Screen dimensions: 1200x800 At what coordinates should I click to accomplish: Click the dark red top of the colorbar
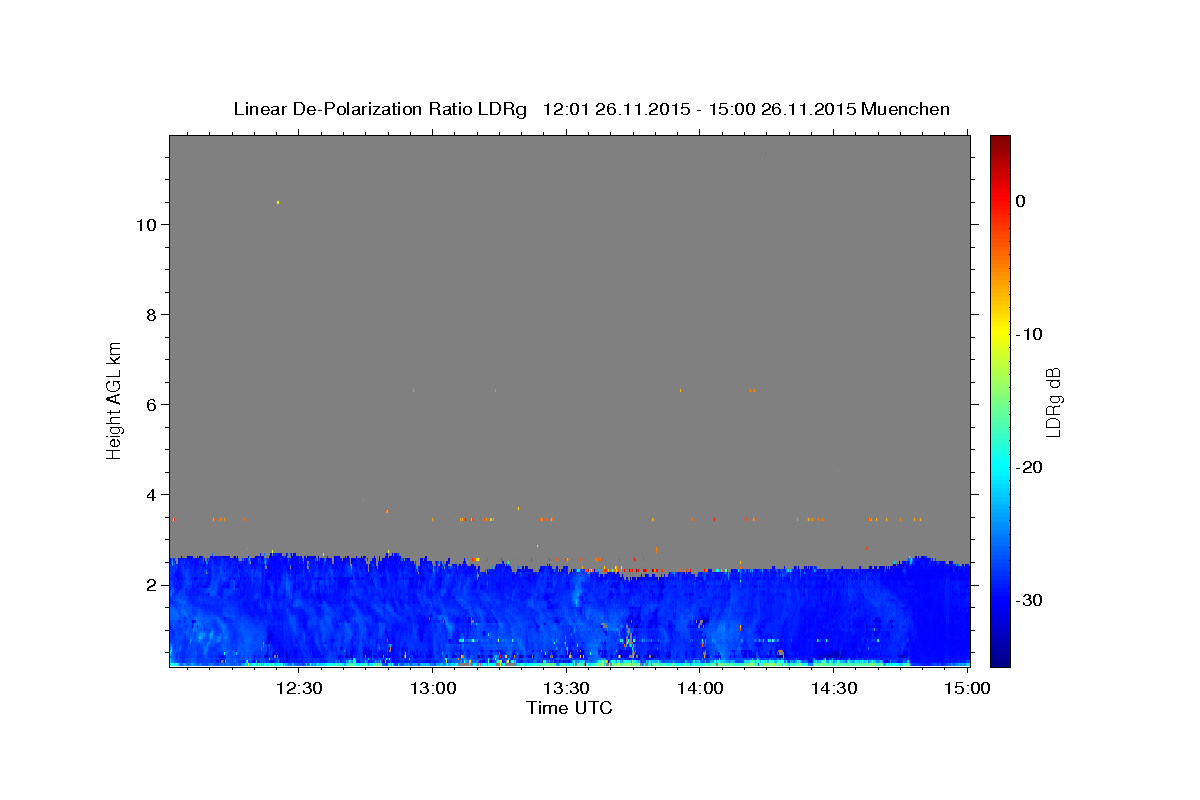pos(1000,143)
